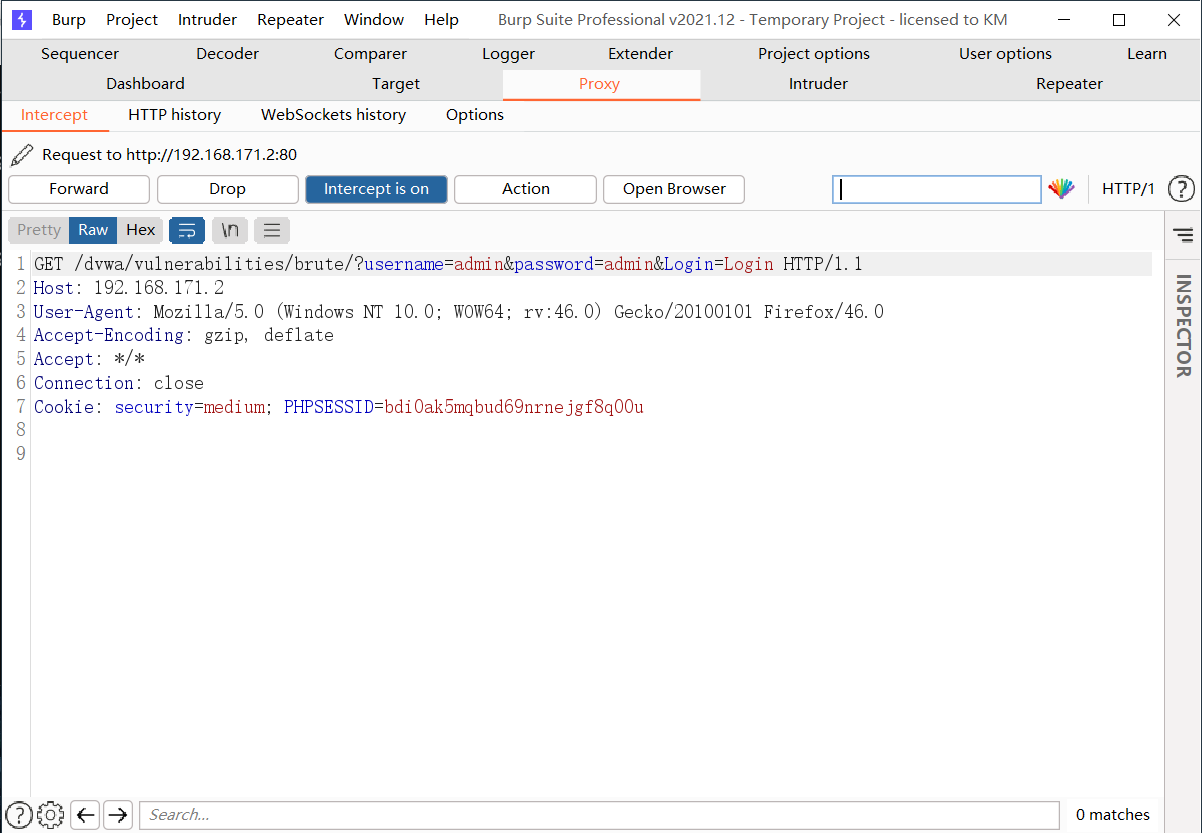Switch to the Dashboard tab

(145, 84)
